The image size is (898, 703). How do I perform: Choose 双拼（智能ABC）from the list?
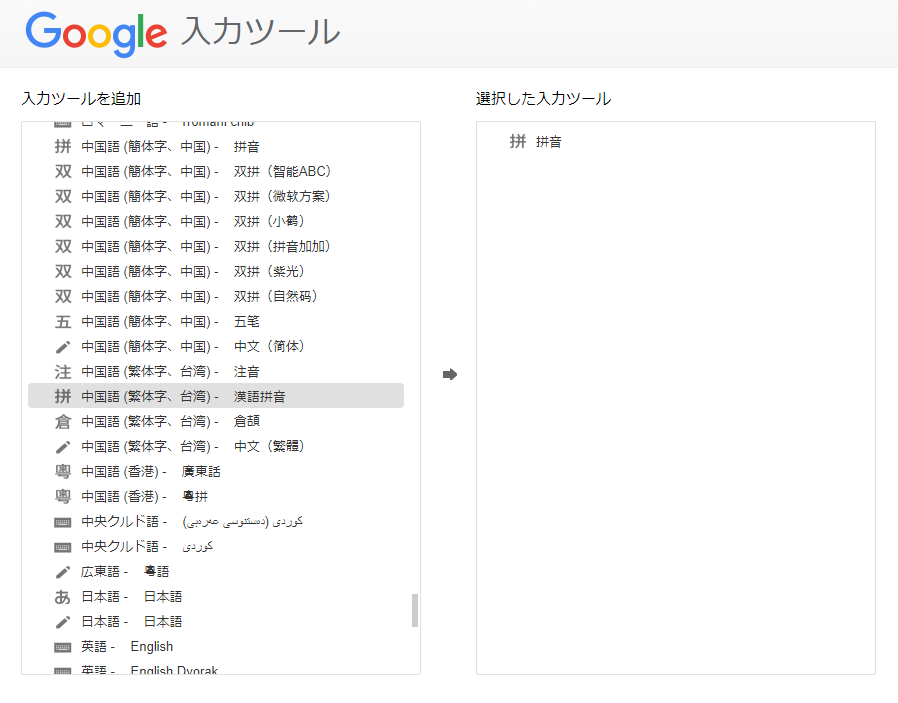pos(206,172)
